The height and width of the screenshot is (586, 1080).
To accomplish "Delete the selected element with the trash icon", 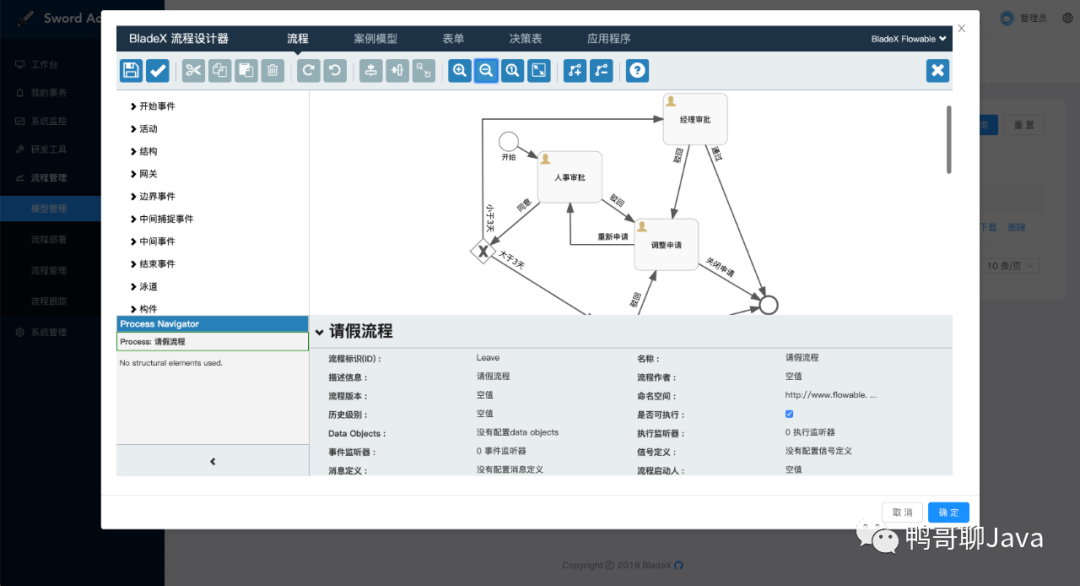I will pyautogui.click(x=273, y=70).
